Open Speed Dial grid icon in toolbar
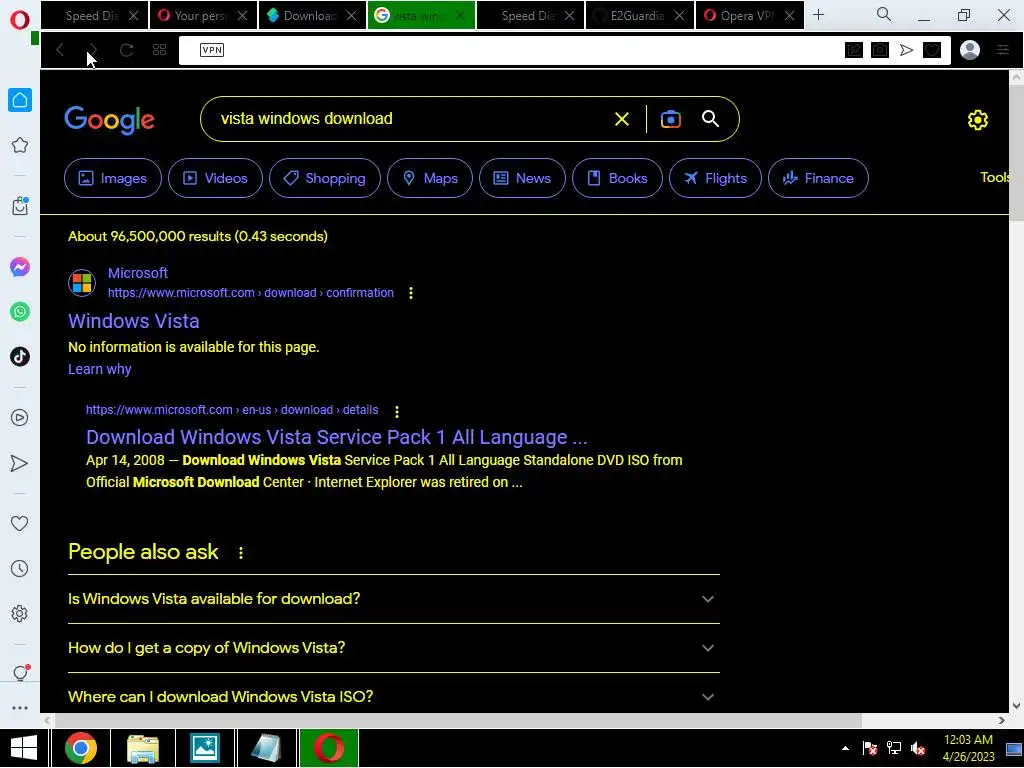The width and height of the screenshot is (1024, 768). (x=159, y=50)
